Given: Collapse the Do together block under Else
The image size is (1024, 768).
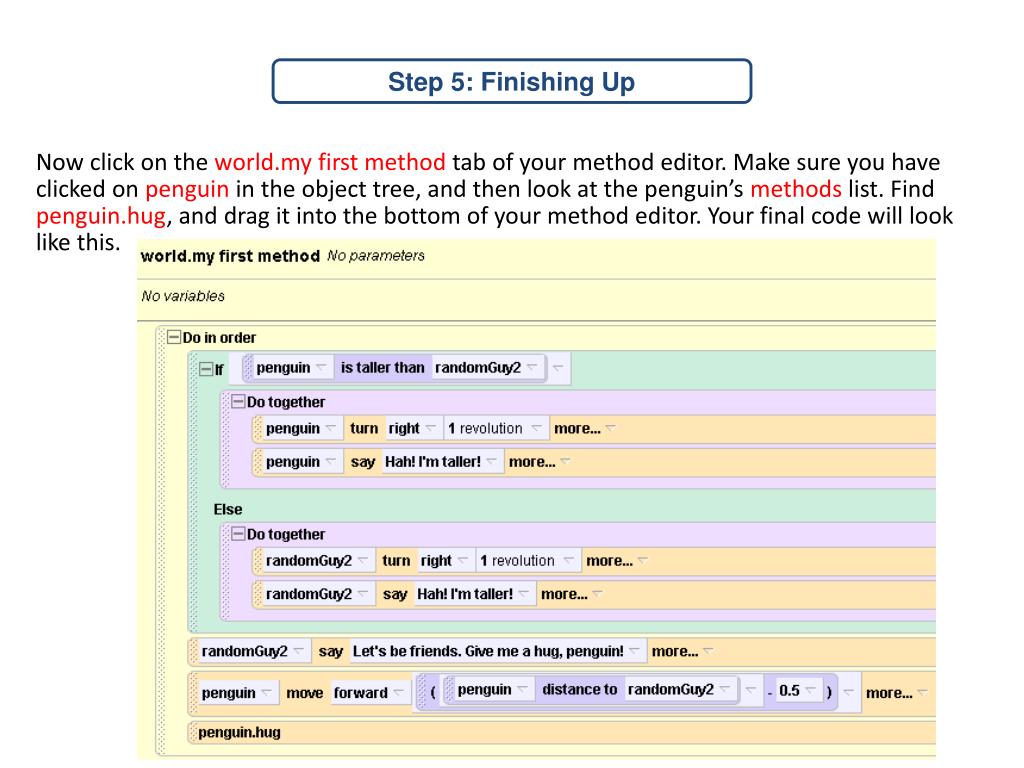Looking at the screenshot, I should [x=238, y=534].
